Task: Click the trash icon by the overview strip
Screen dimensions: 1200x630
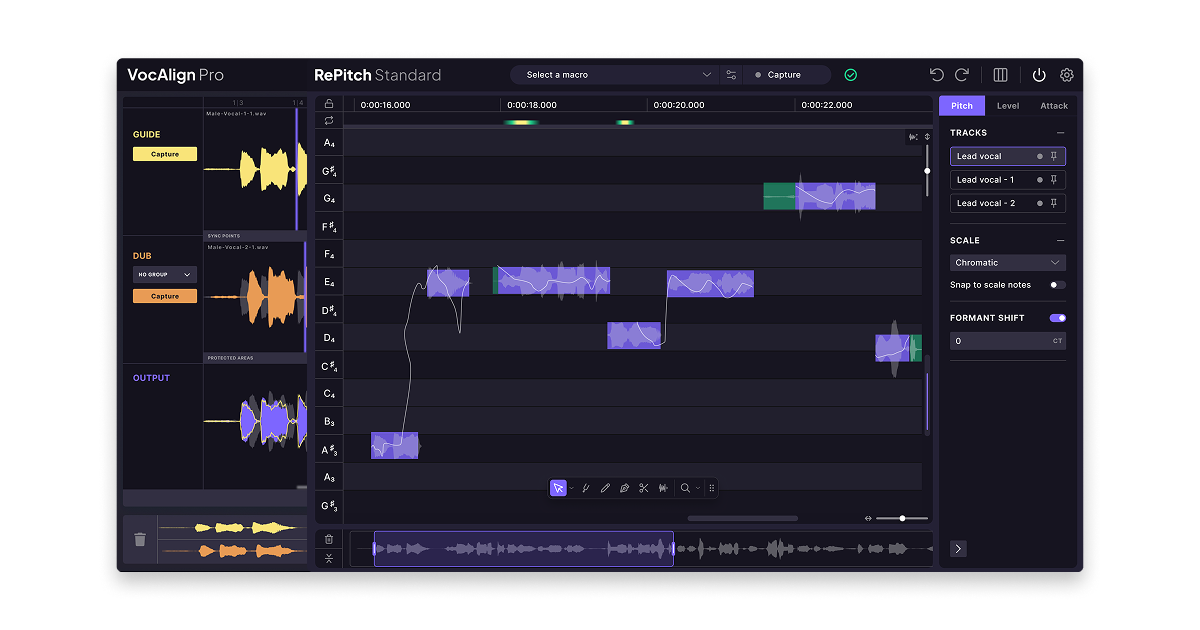Action: [329, 539]
